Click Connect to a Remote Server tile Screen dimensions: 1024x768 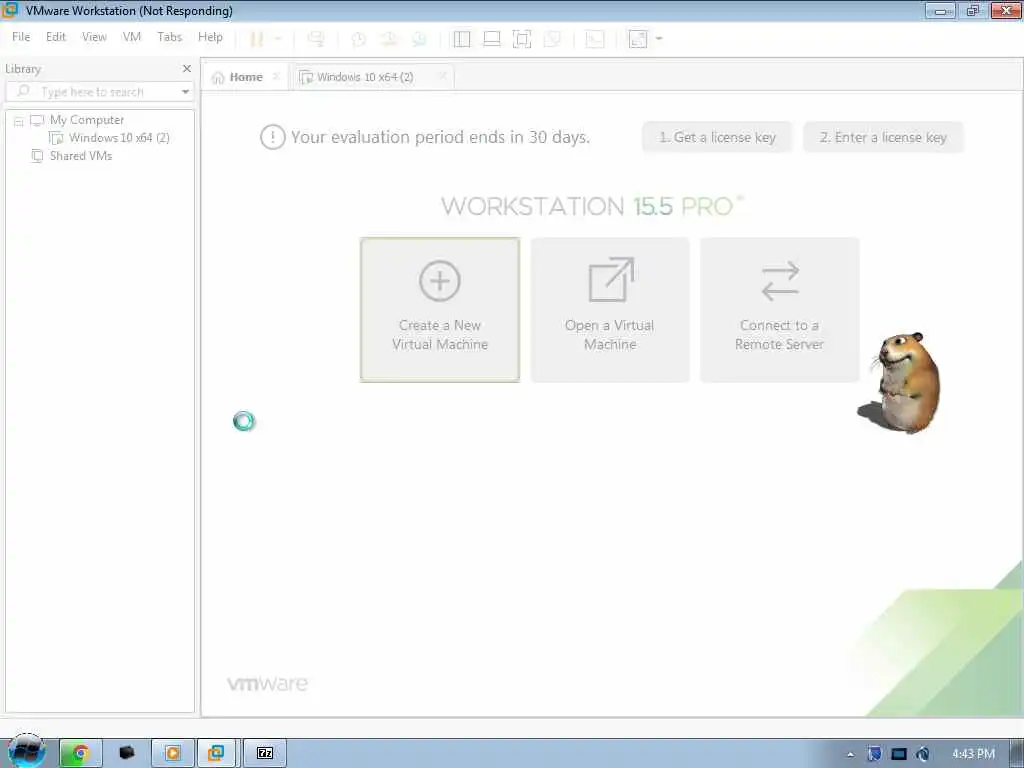[780, 310]
